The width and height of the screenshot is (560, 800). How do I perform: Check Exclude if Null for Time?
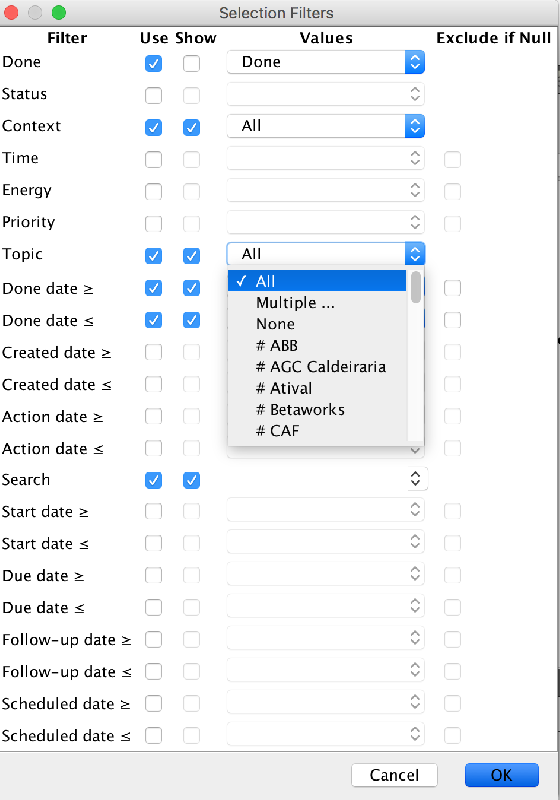point(452,159)
